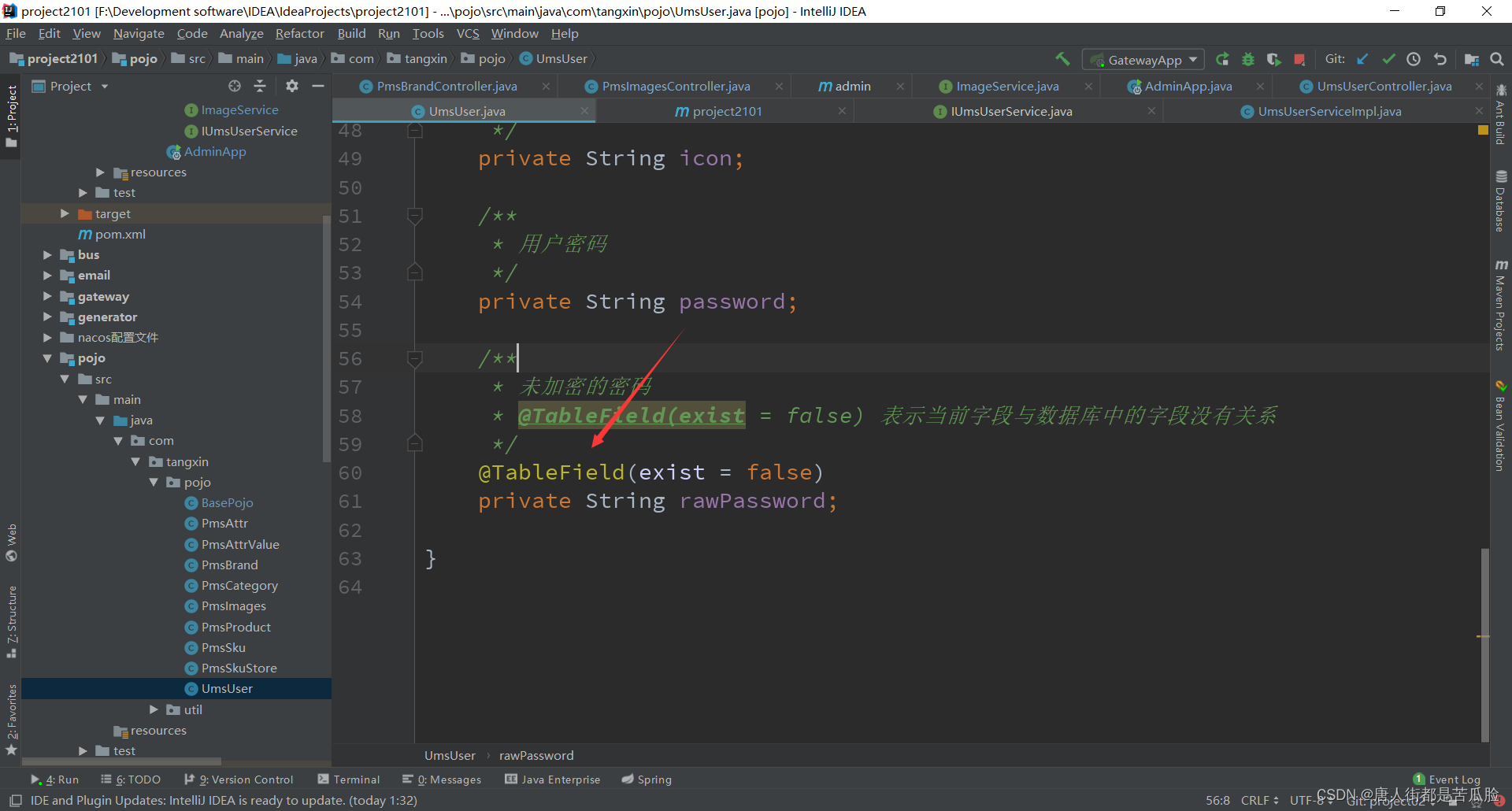Click the tool windows quick-access icon
Screen dimensions: 1512x811
[15, 800]
